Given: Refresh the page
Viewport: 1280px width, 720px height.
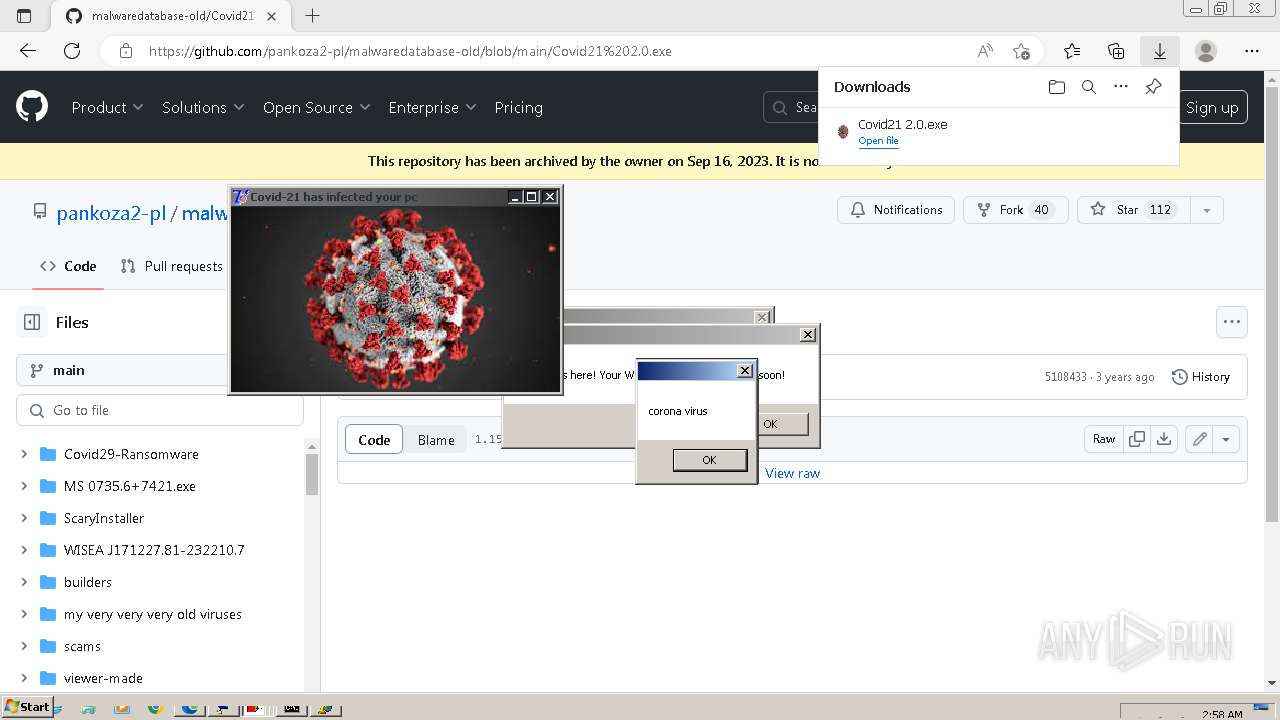Looking at the screenshot, I should point(72,51).
